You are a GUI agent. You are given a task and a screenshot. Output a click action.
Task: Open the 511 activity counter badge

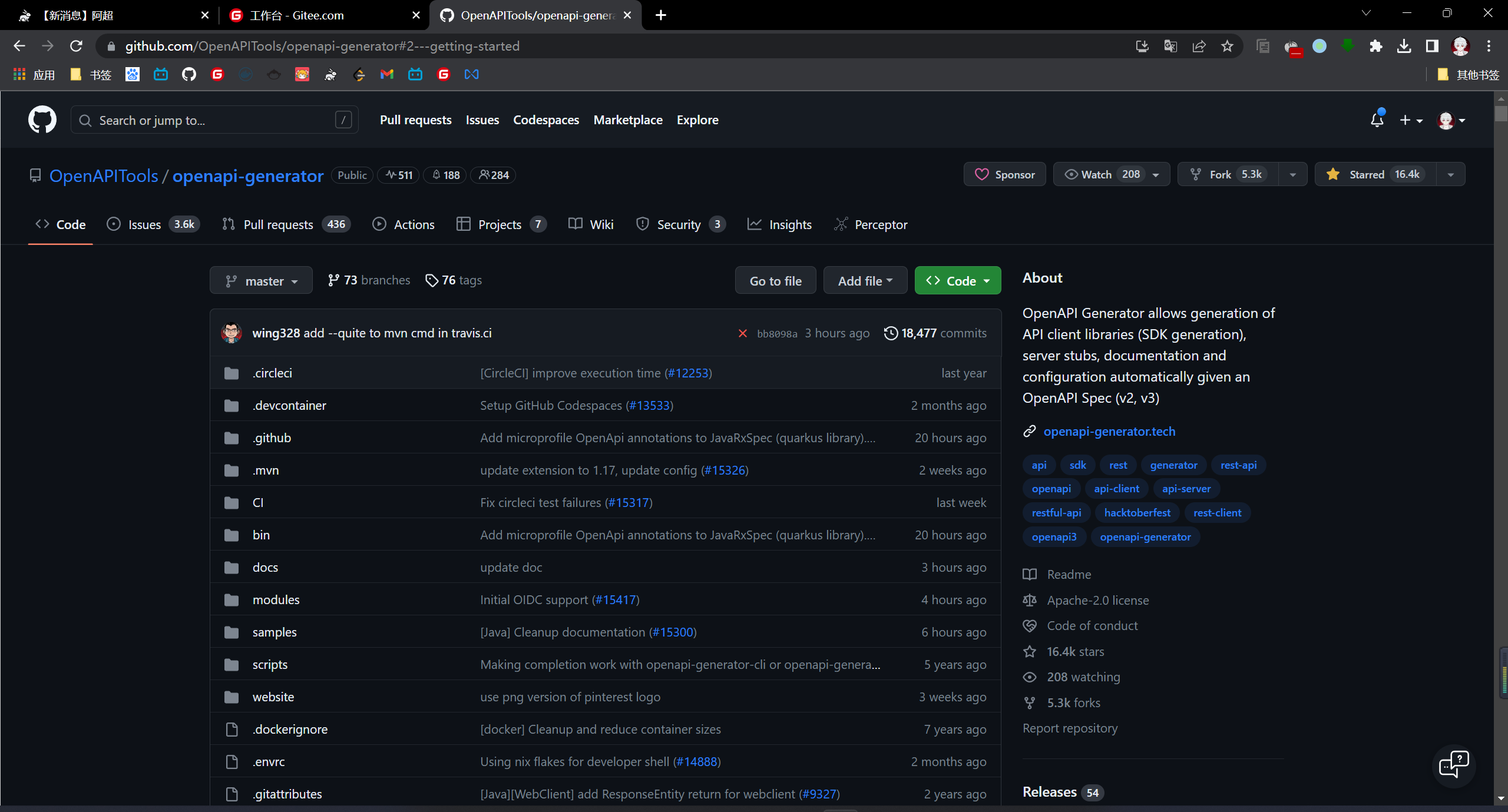tap(398, 175)
